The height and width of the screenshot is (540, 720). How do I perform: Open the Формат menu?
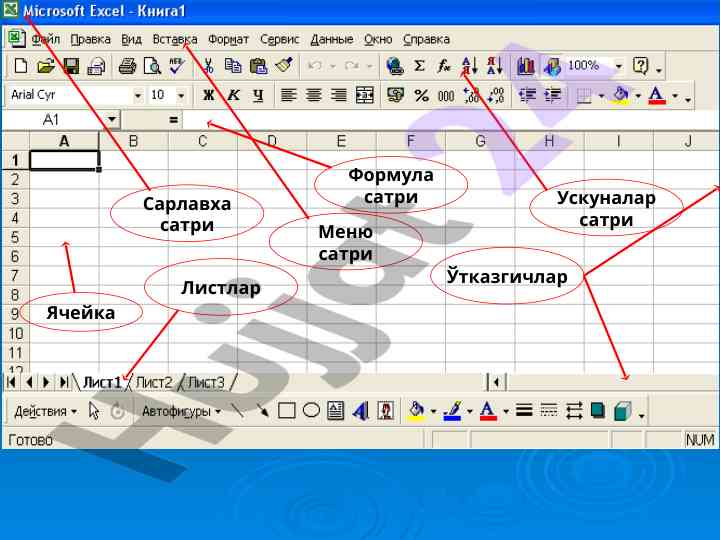[x=228, y=39]
